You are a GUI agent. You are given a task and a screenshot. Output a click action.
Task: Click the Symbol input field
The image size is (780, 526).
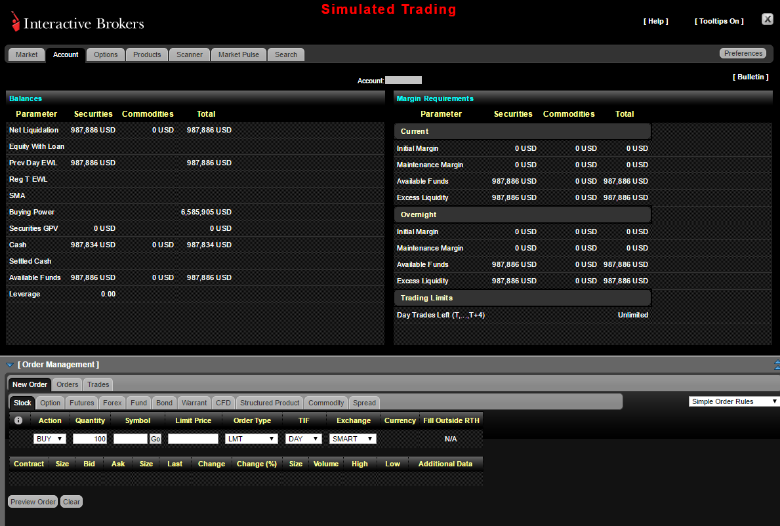[130, 439]
